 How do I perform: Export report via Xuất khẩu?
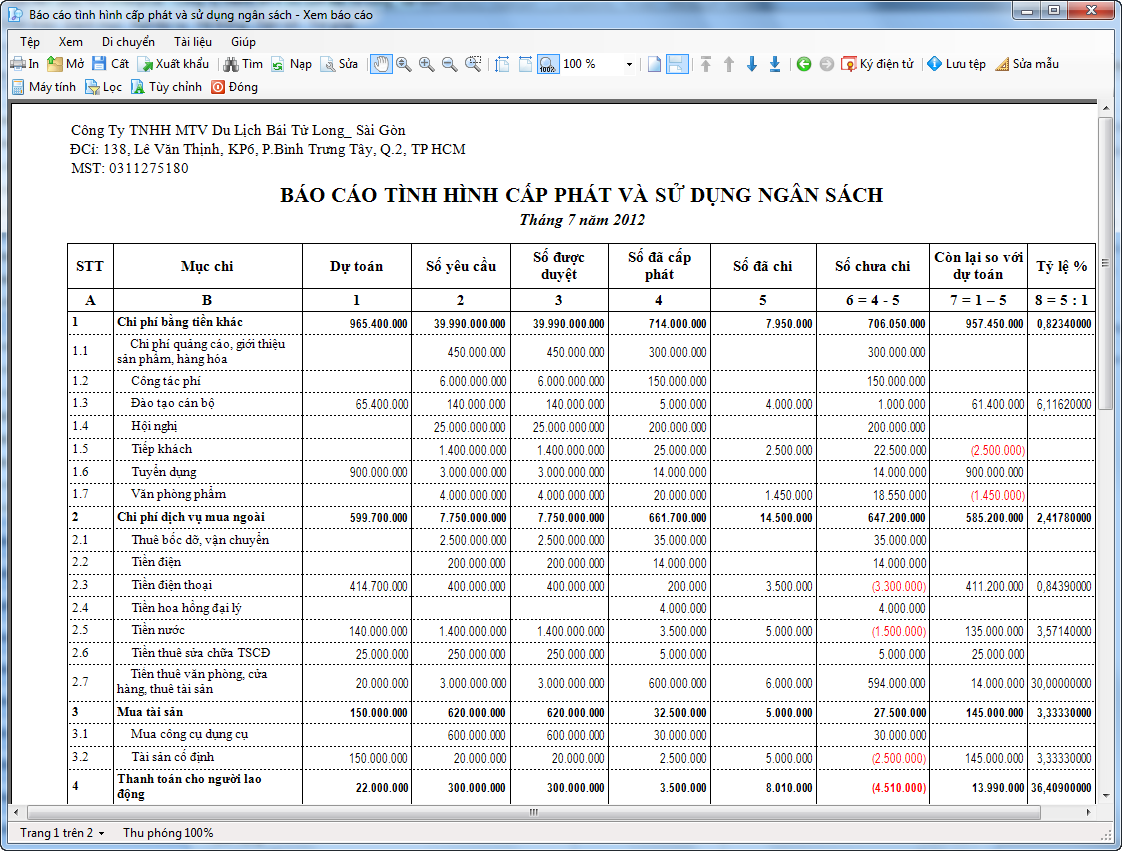pos(174,64)
